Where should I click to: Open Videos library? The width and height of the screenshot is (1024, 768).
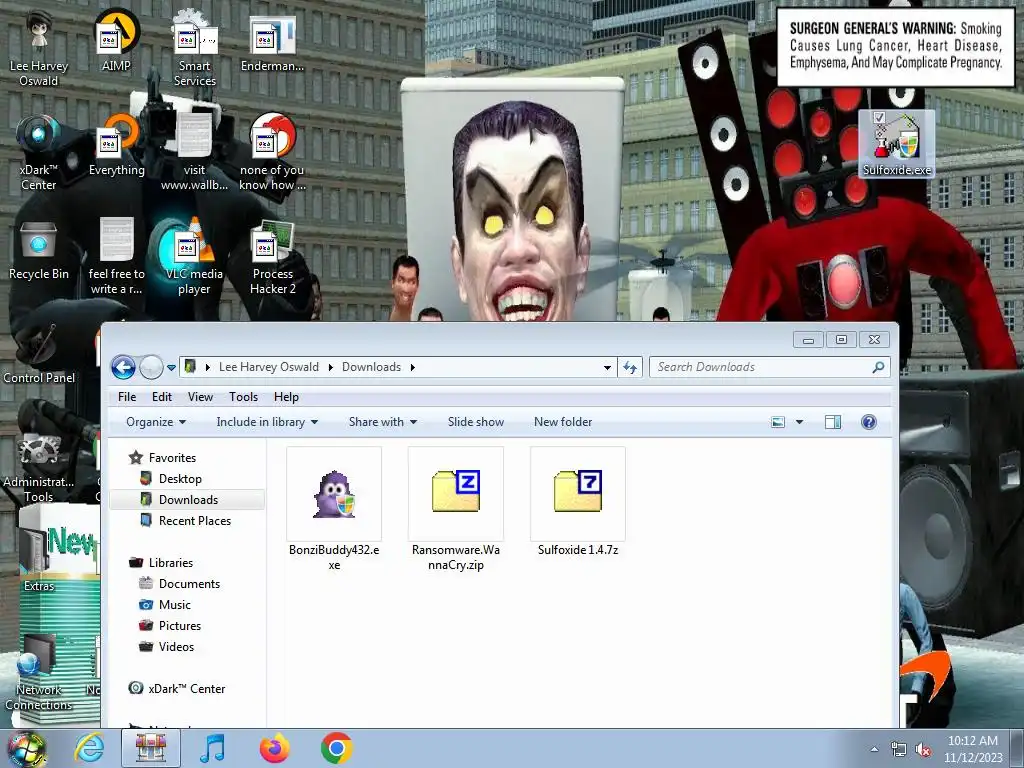tap(176, 647)
